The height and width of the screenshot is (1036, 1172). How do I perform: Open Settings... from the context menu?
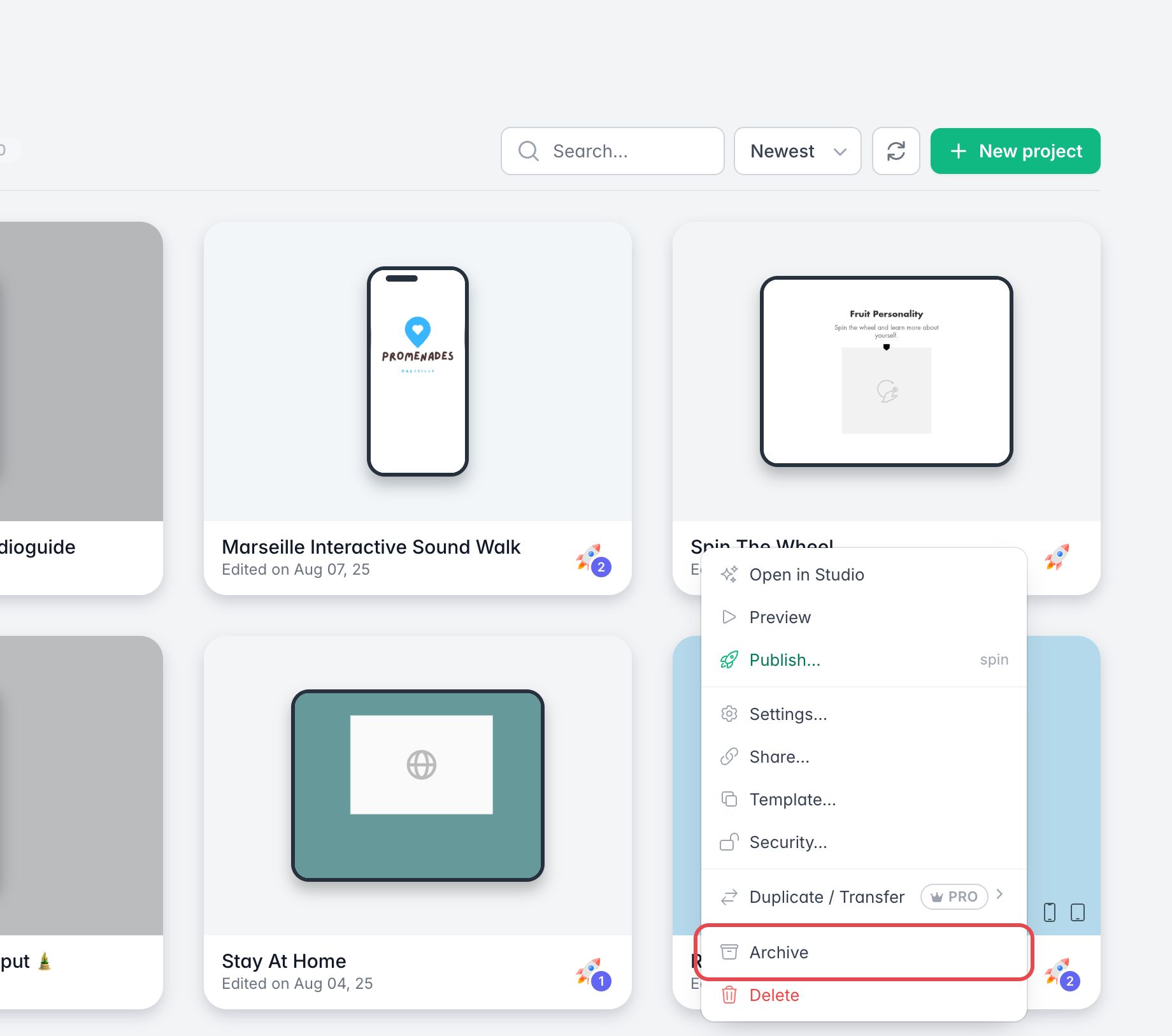point(864,714)
